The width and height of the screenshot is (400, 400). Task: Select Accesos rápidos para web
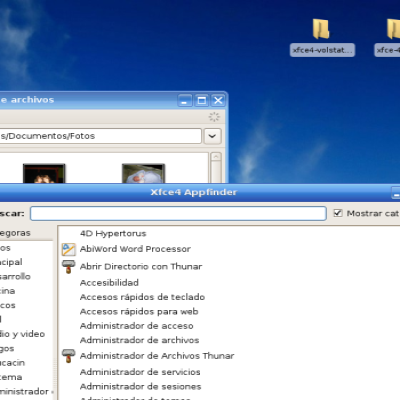pos(139,312)
